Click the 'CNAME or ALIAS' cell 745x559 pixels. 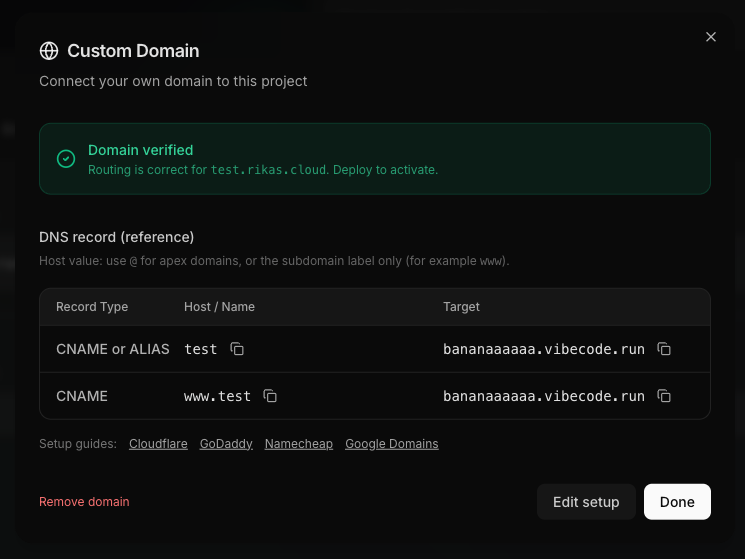[113, 349]
